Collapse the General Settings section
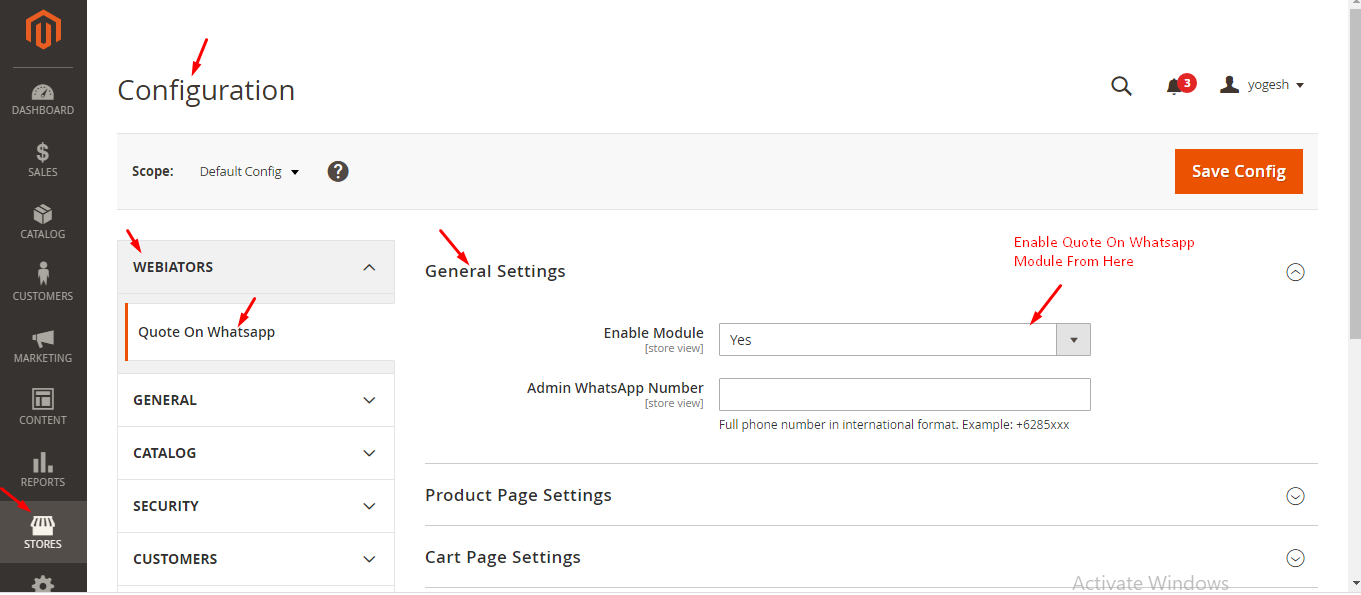 pos(1295,272)
